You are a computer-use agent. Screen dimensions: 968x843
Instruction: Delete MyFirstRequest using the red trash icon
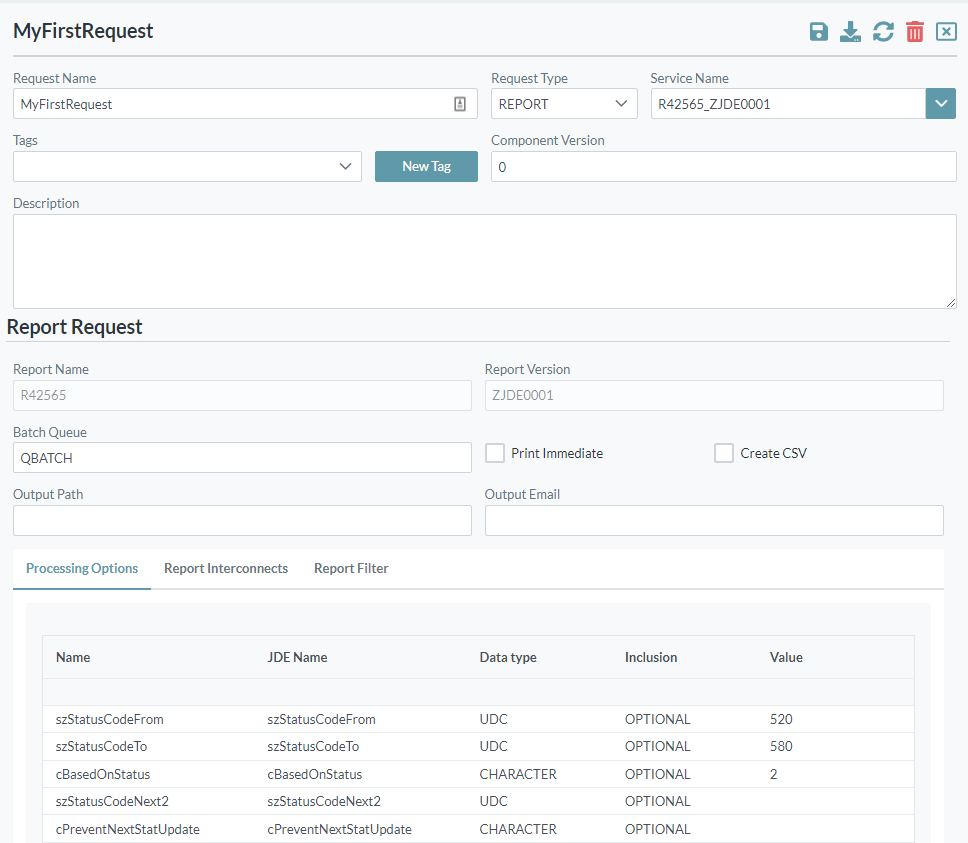coord(914,31)
